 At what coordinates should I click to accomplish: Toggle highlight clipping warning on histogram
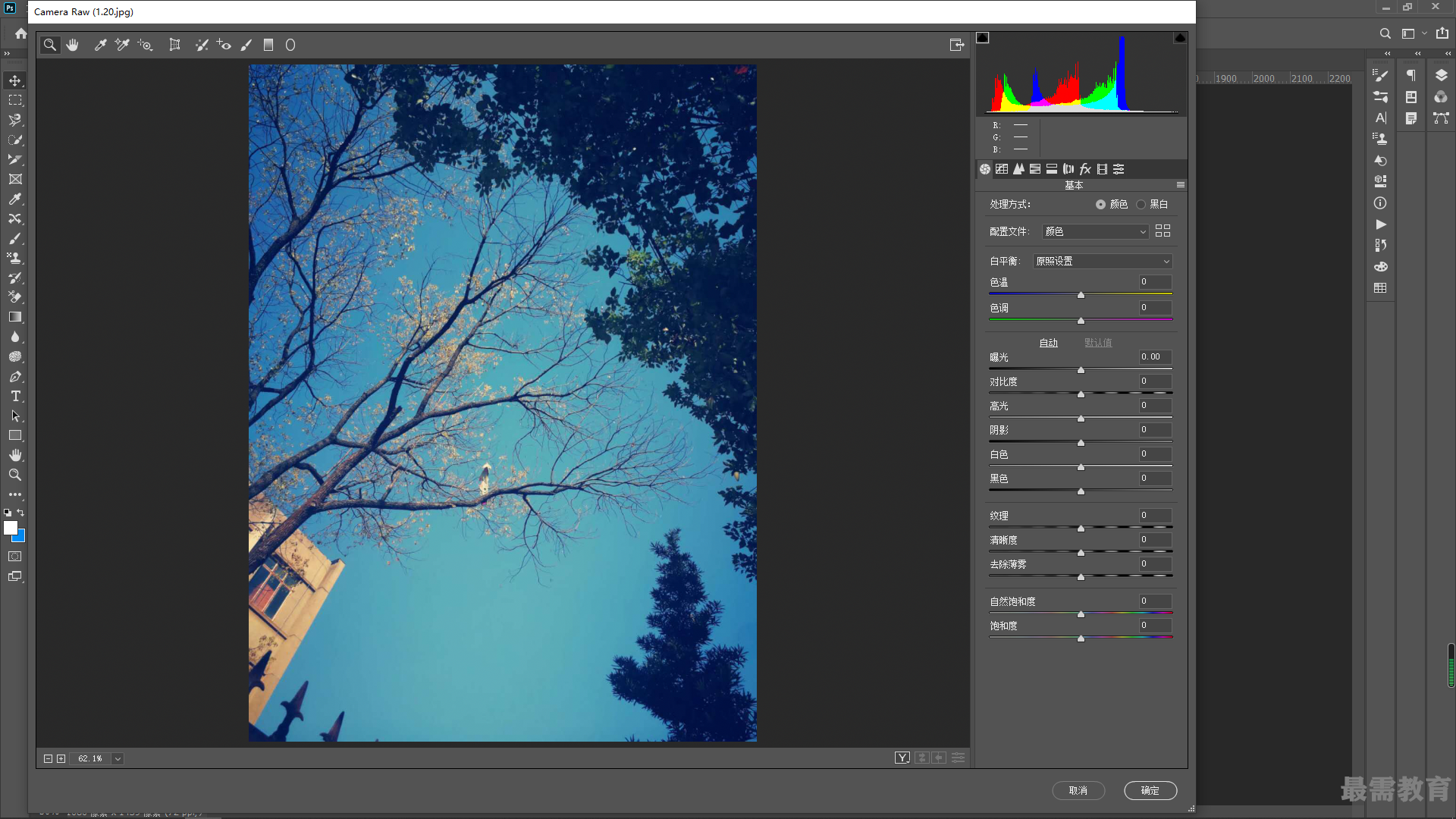(1181, 38)
